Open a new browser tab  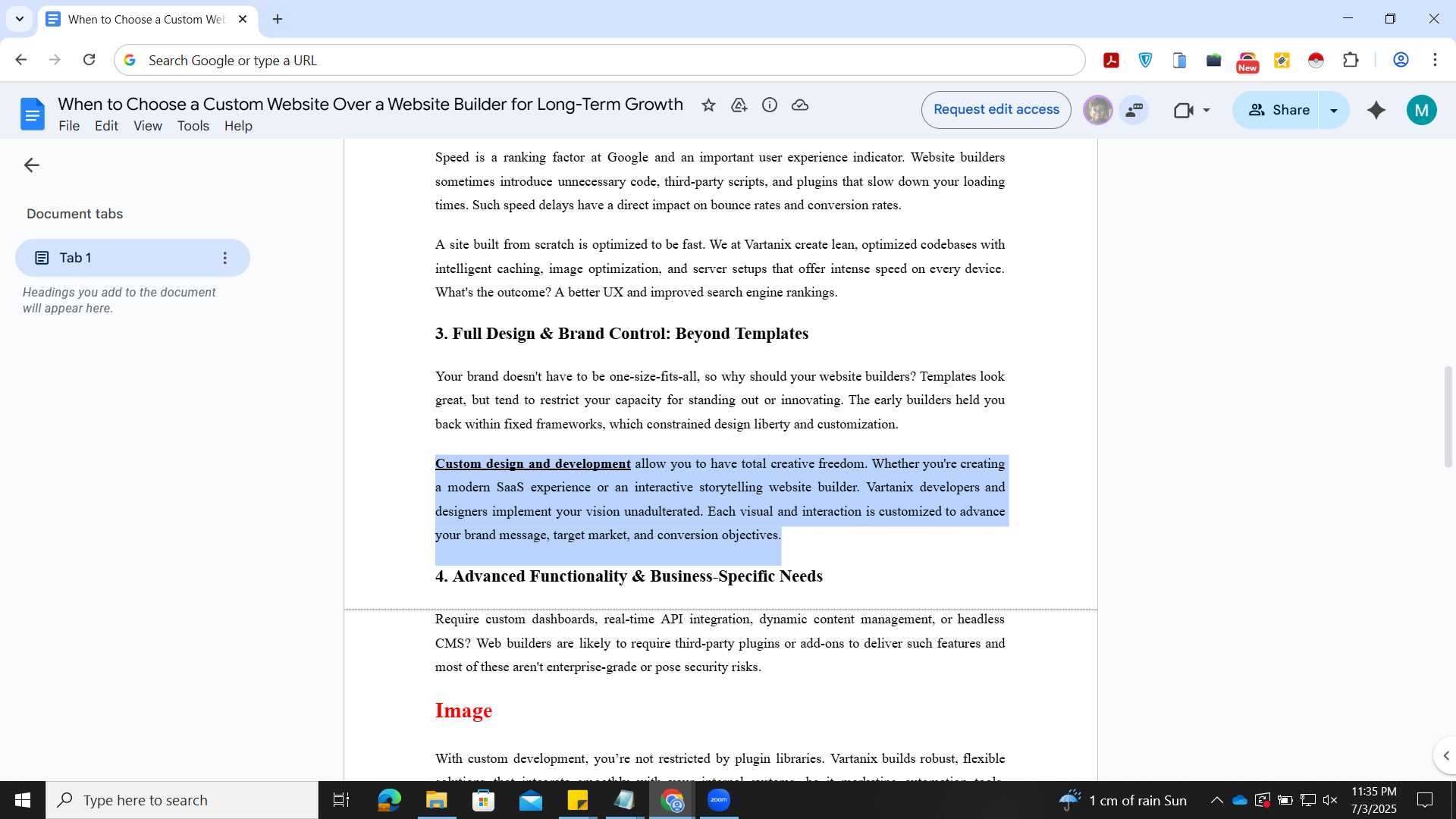(x=278, y=19)
